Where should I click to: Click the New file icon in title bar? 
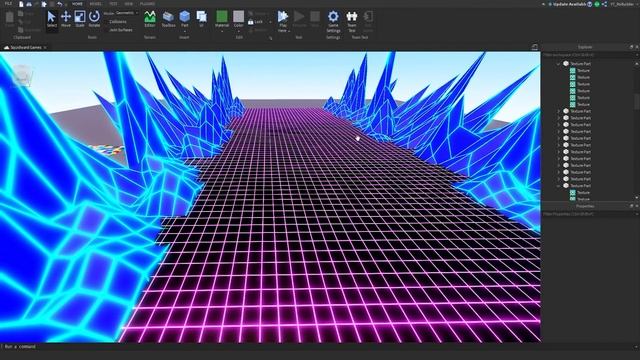(x=21, y=4)
